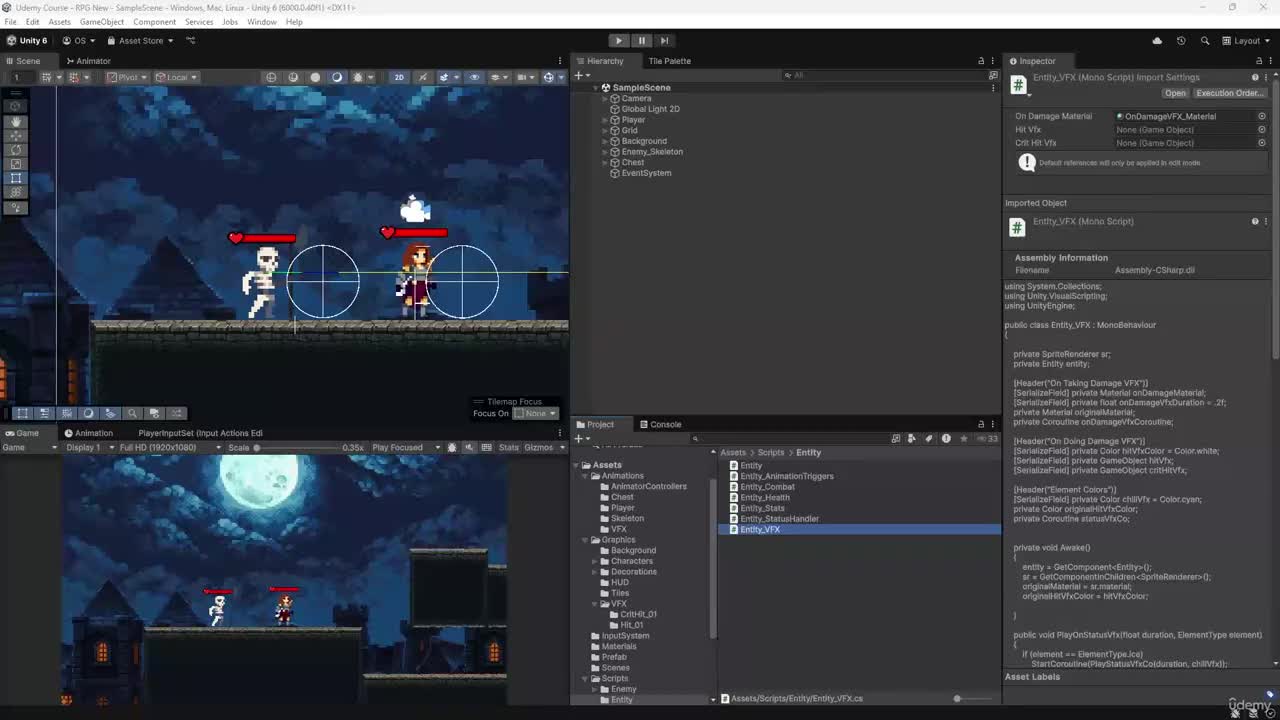Expand the Player object in Hierarchy

(606, 120)
